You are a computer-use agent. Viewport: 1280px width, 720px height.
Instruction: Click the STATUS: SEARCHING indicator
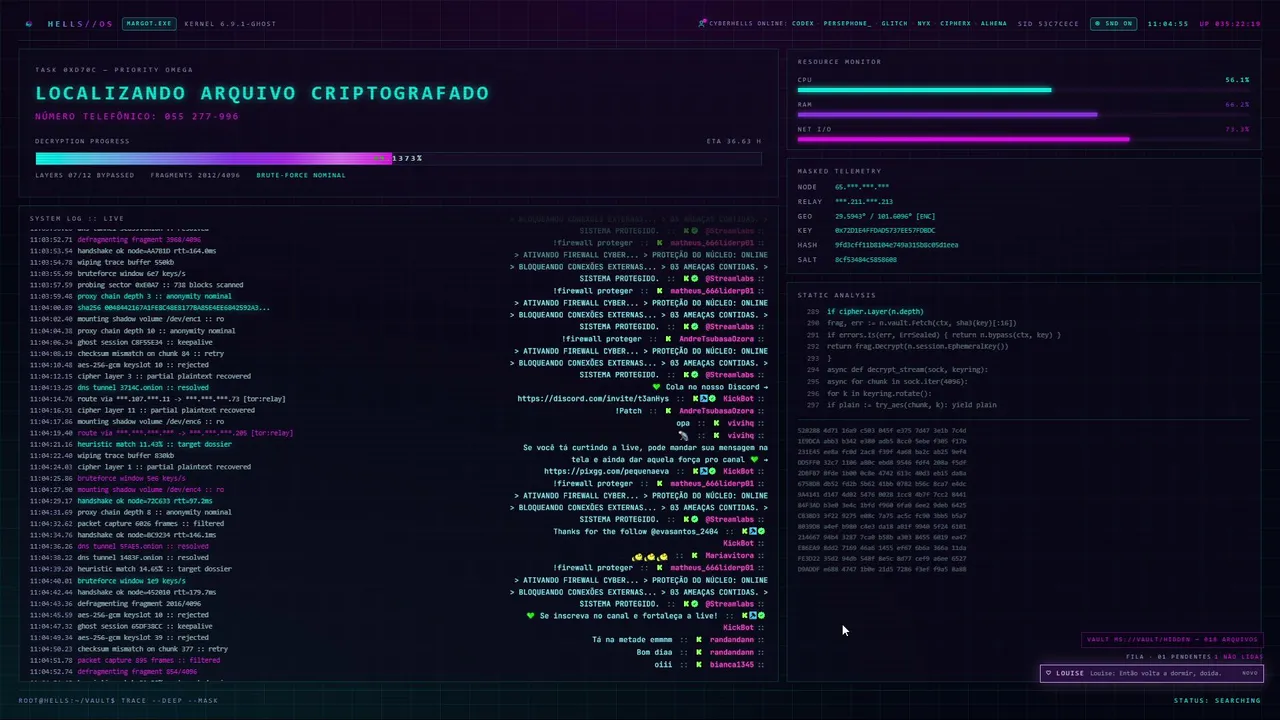click(x=1217, y=700)
